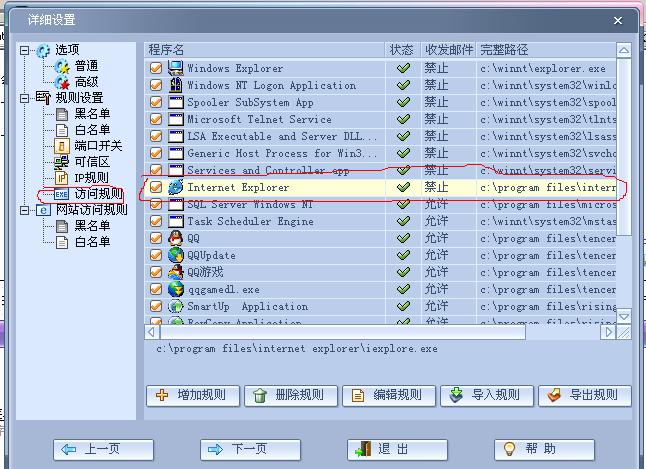Collapse the 规则设置 tree node
This screenshot has height=469, width=646.
click(x=25, y=98)
